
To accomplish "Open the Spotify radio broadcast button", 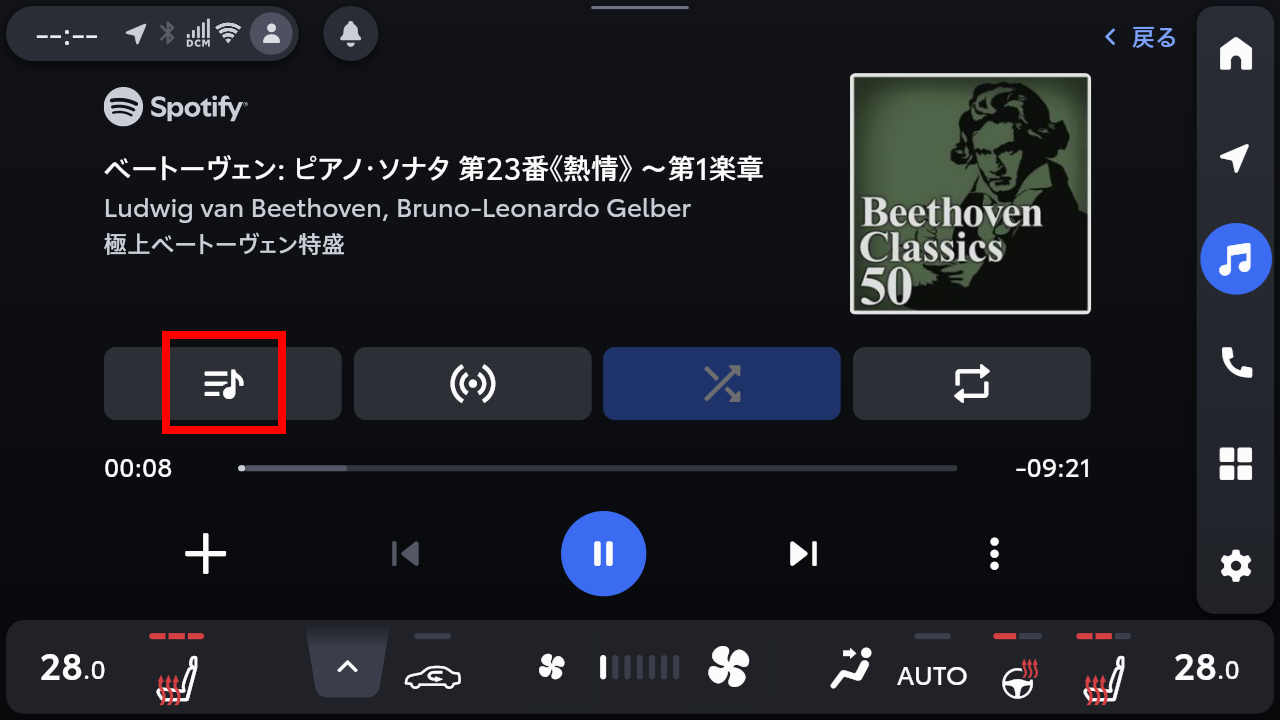I will click(472, 383).
